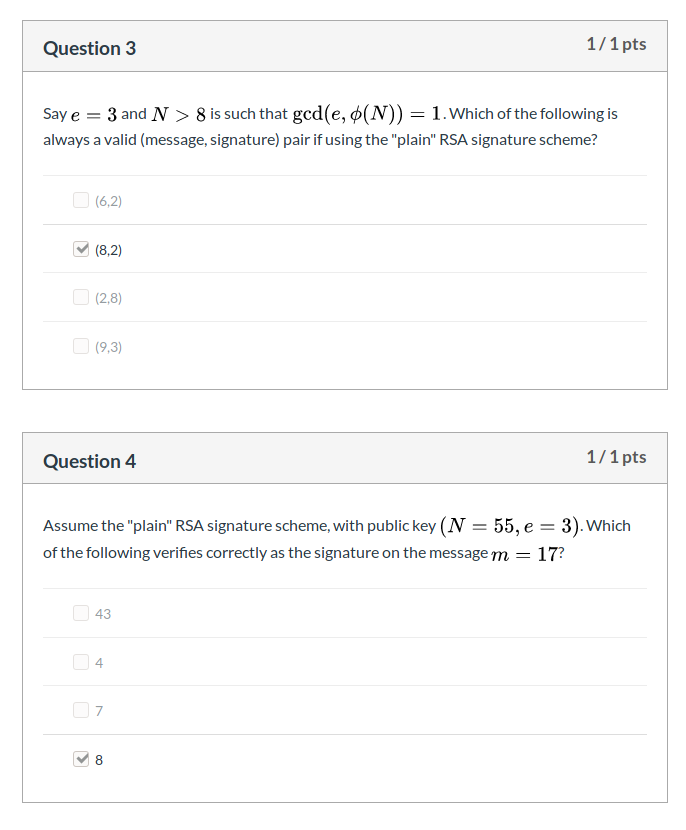Enable the checkbox for answer 7

point(81,711)
